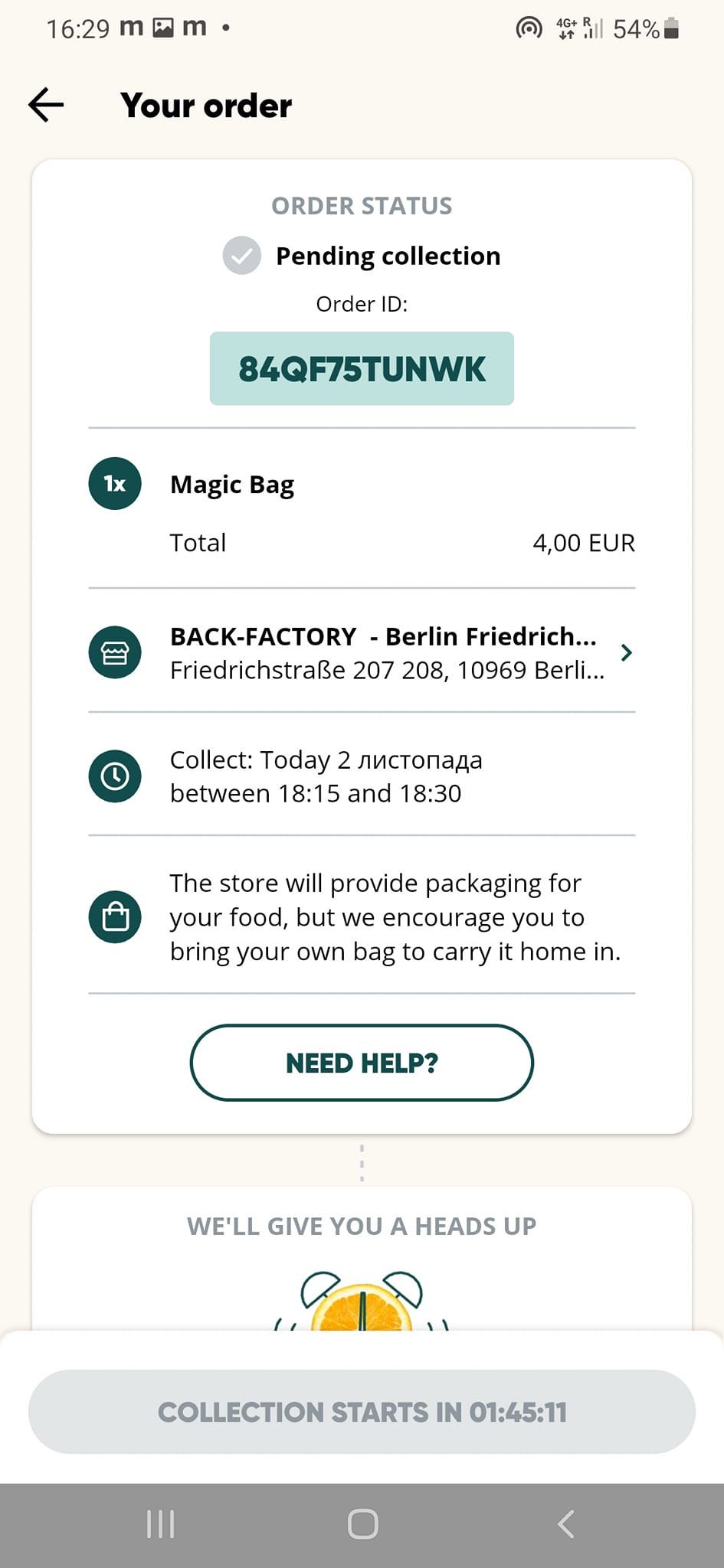Tap the Collect Today time window text
This screenshot has height=1568, width=724.
click(326, 776)
